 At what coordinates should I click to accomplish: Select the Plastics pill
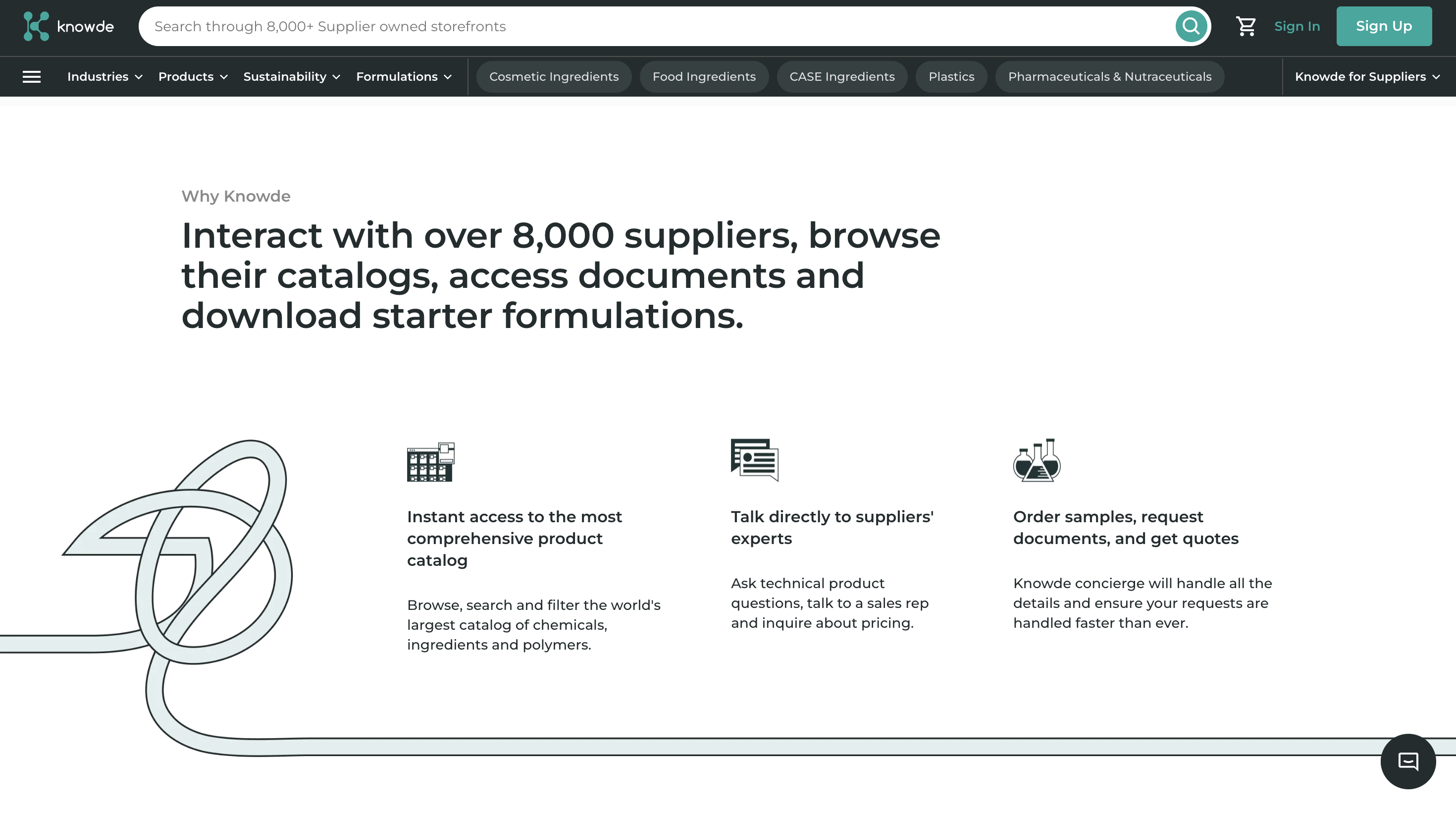(x=951, y=77)
